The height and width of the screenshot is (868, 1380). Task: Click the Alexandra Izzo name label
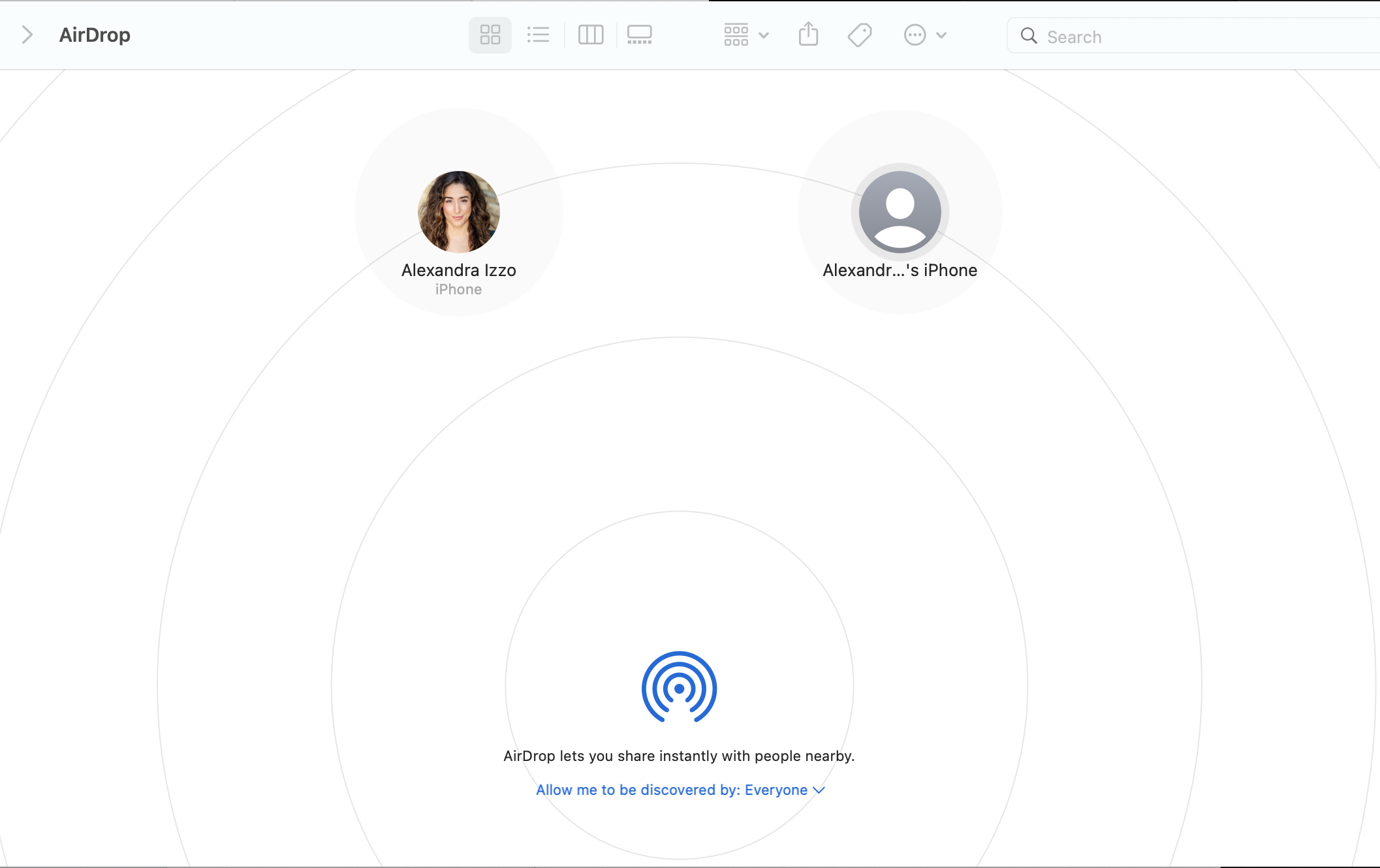click(x=459, y=270)
